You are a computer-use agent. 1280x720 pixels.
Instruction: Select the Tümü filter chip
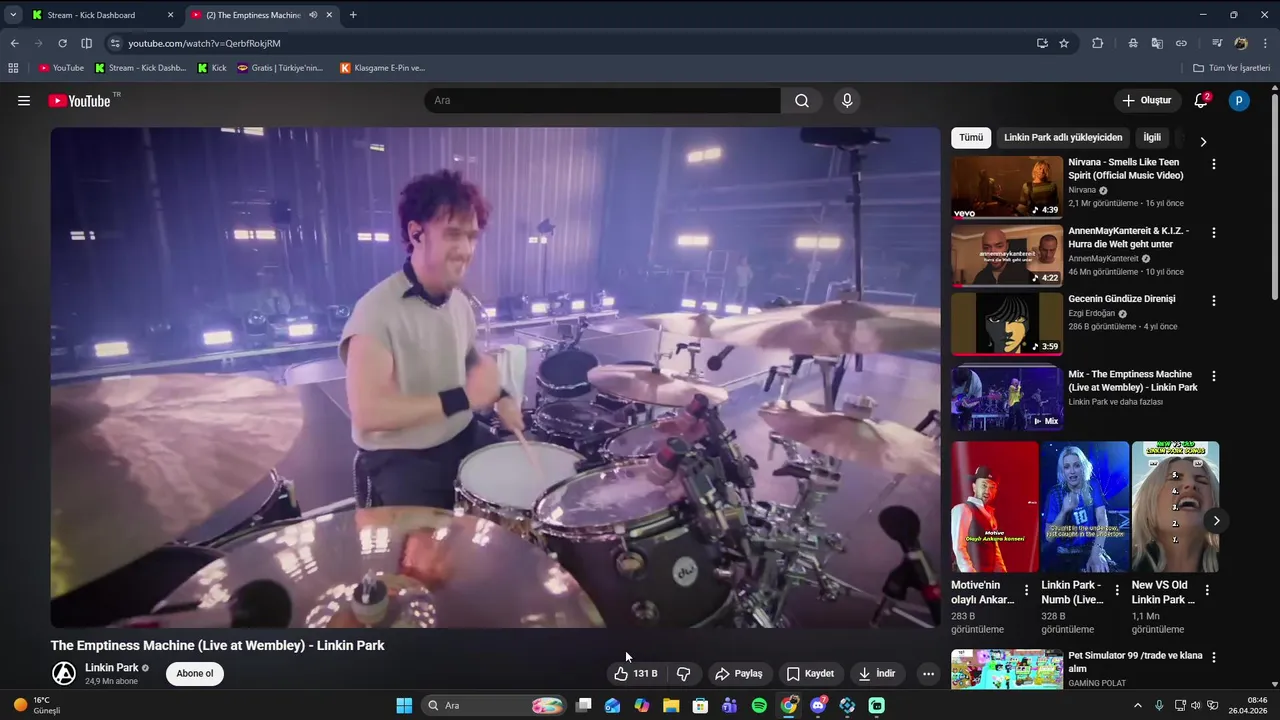[971, 137]
